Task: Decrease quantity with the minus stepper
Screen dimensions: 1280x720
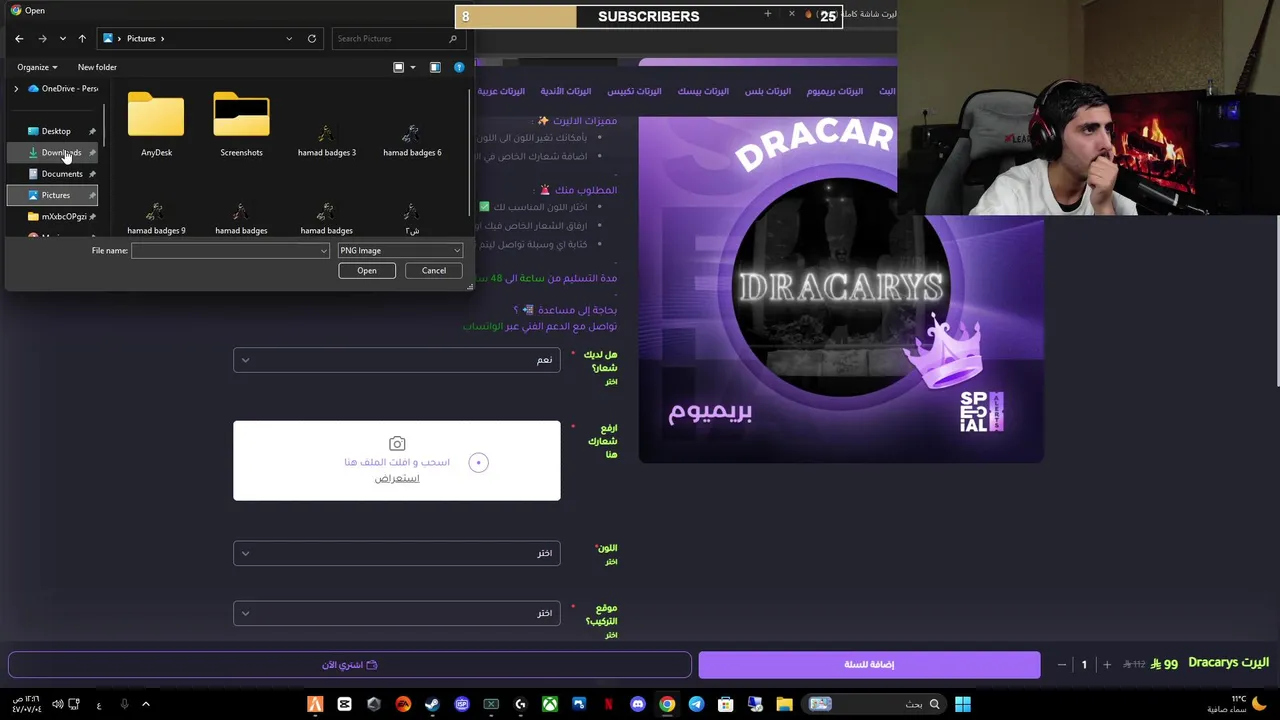Action: pyautogui.click(x=1061, y=665)
